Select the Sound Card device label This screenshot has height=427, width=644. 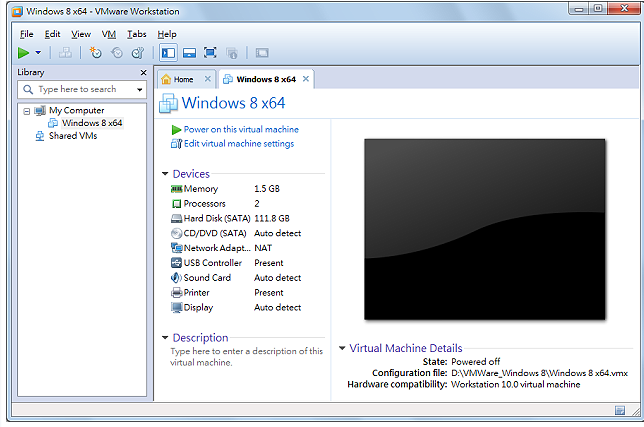click(207, 278)
